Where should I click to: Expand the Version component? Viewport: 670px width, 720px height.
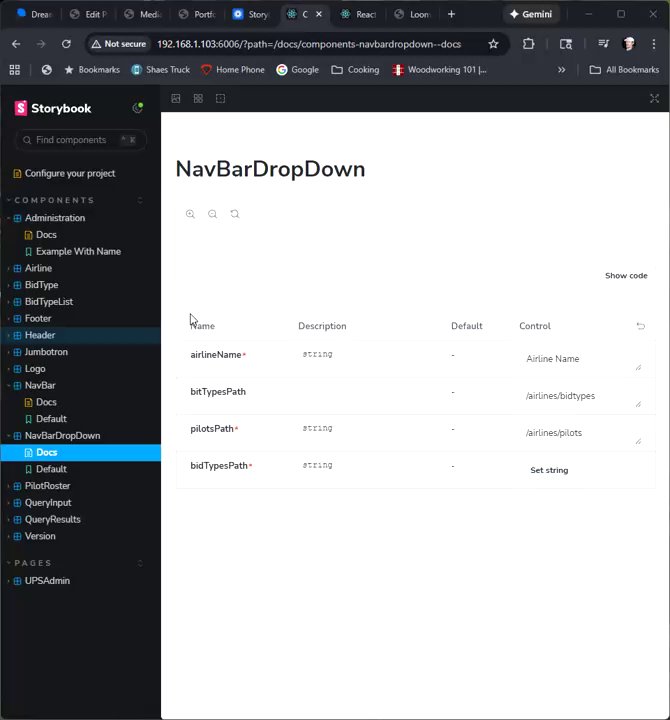40,536
